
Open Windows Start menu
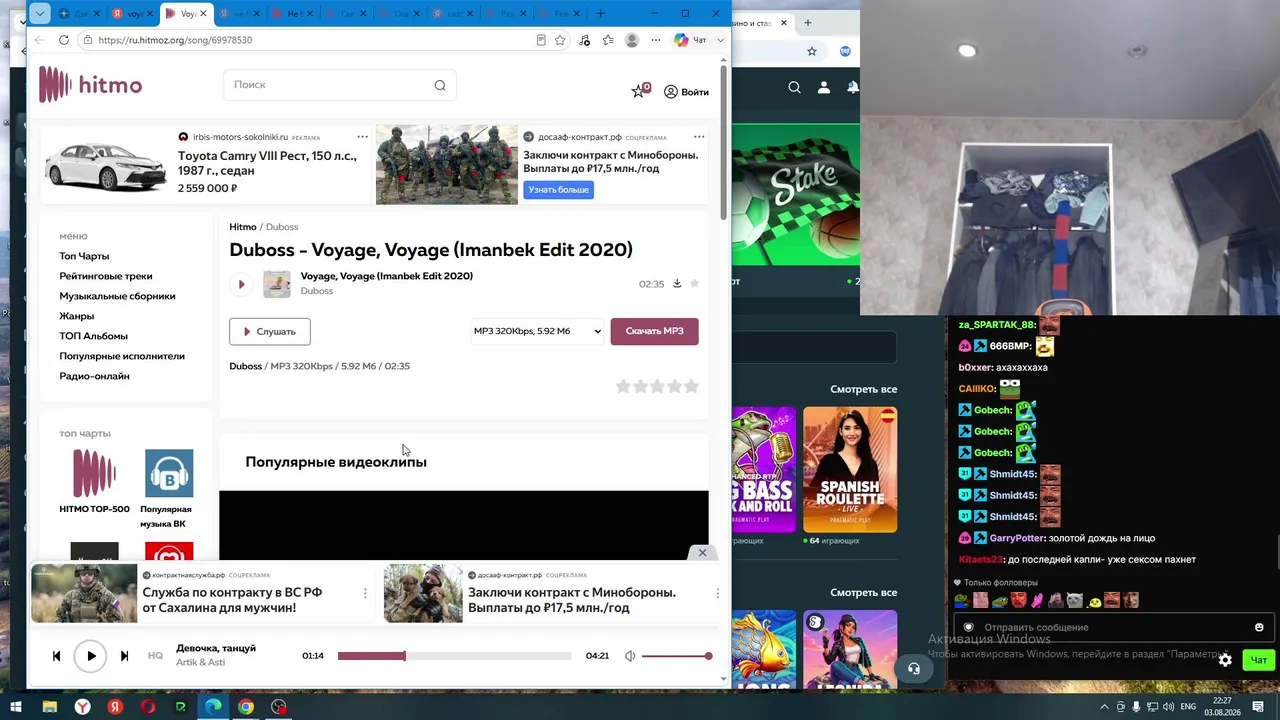tap(16, 707)
